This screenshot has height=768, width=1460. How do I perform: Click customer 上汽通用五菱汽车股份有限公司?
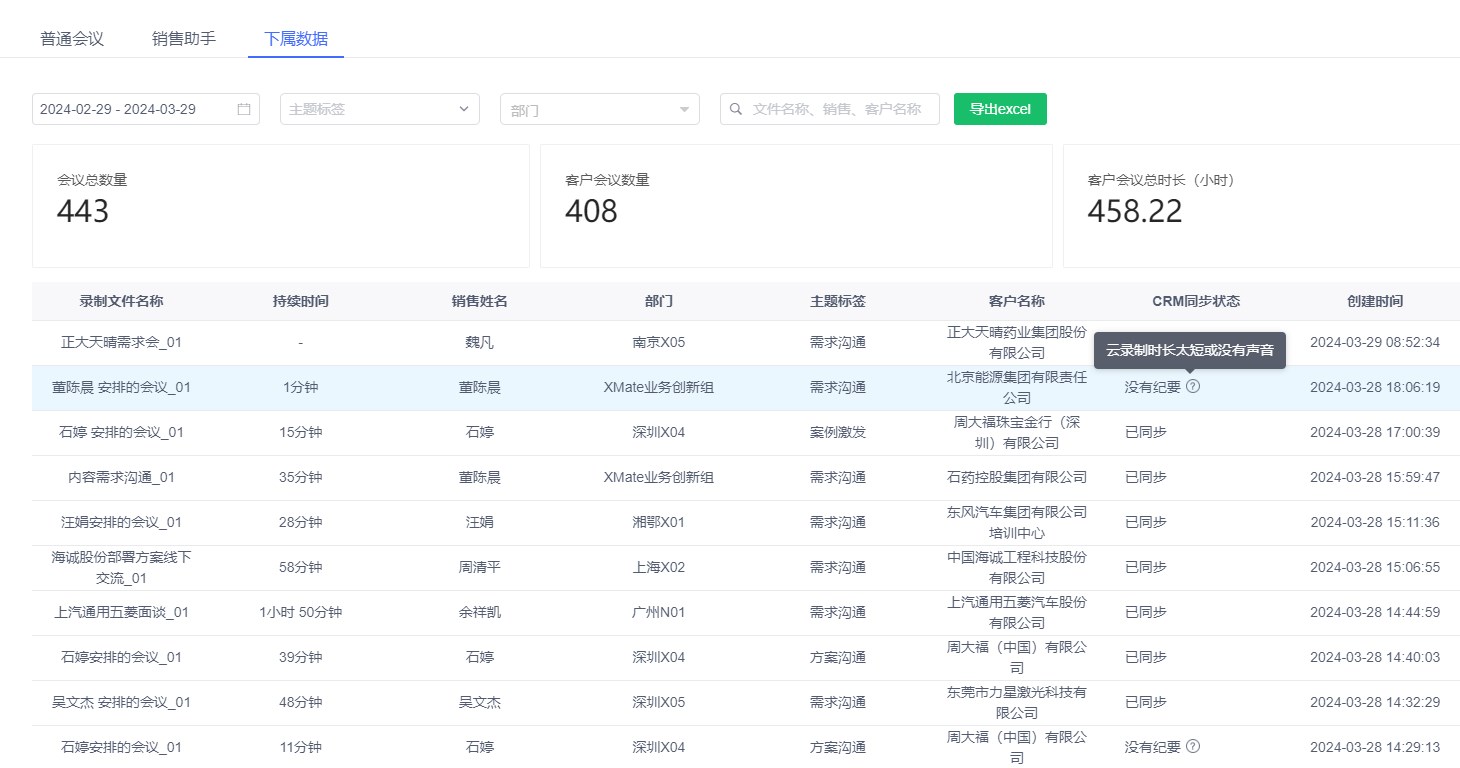point(1017,612)
